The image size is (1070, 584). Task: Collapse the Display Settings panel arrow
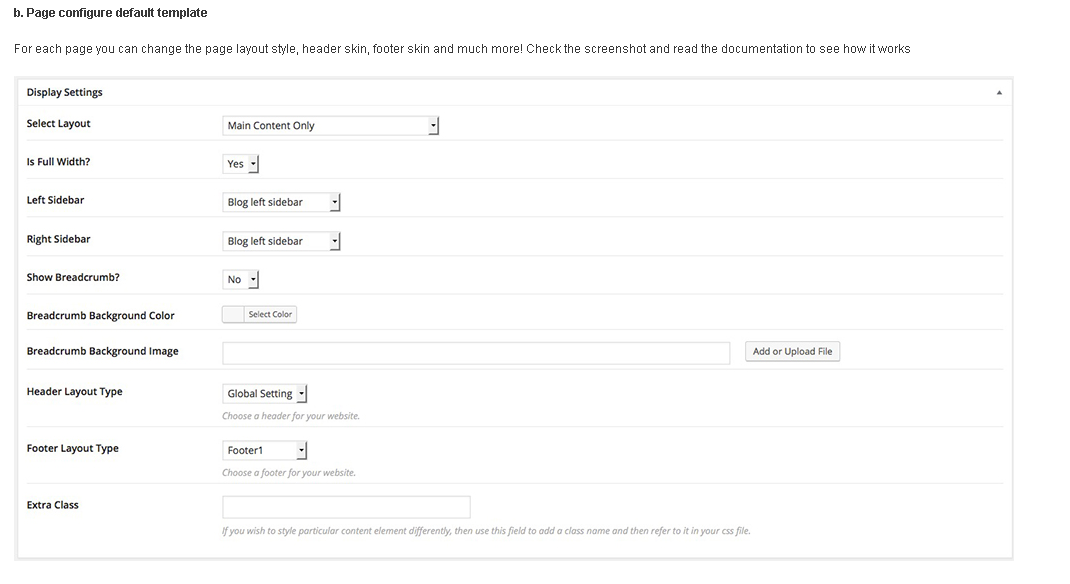pos(999,92)
